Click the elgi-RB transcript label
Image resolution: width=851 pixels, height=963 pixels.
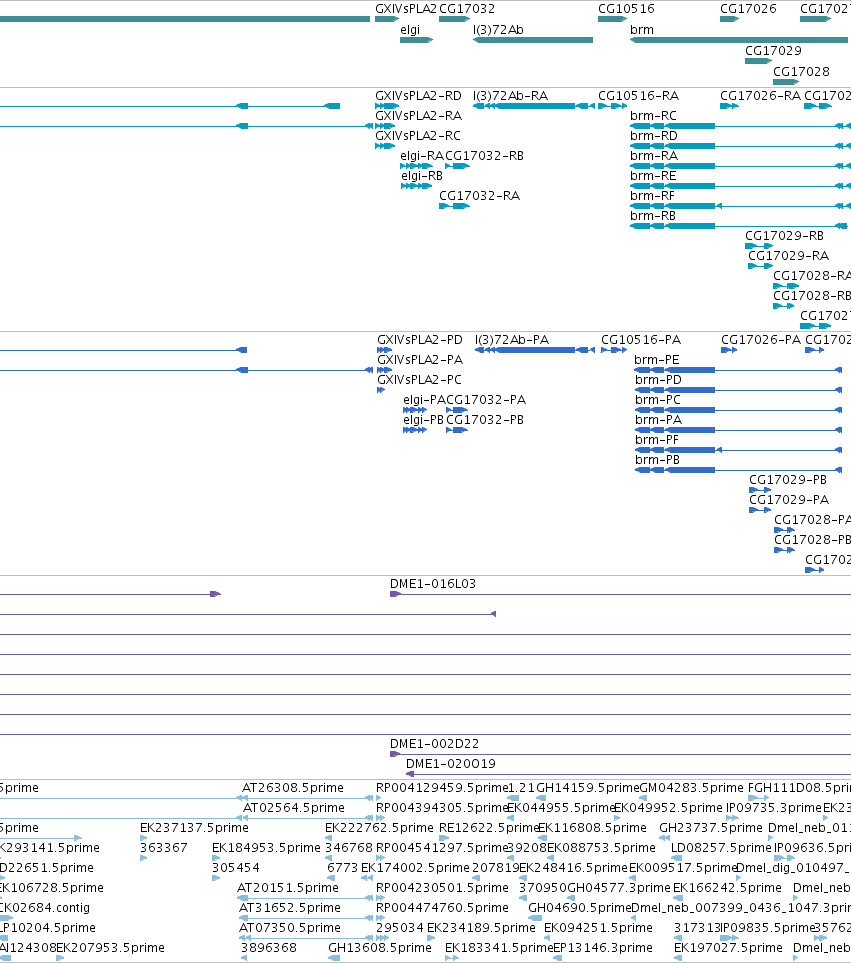pos(422,176)
